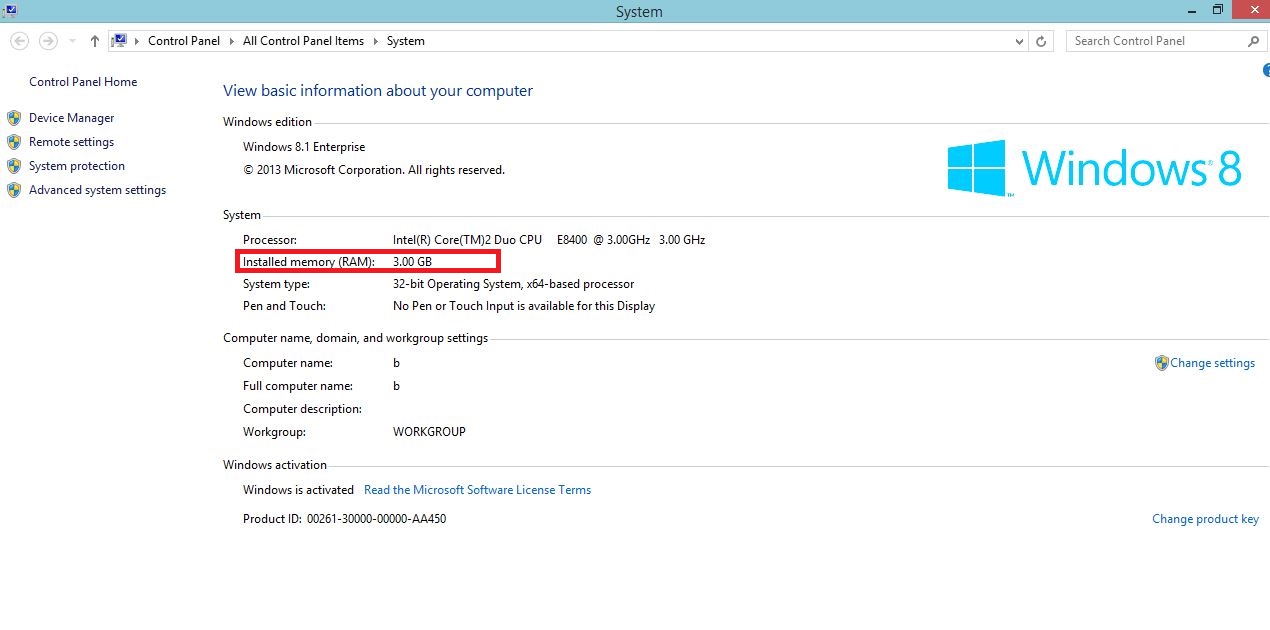Expand the chevron after the computer icon
1270x630 pixels.
point(137,41)
